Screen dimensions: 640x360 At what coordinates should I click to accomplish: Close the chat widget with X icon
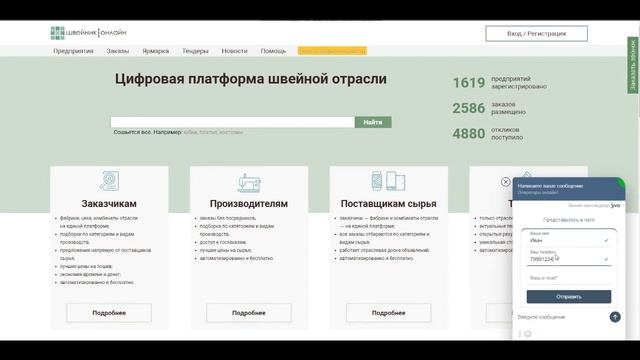[x=505, y=182]
